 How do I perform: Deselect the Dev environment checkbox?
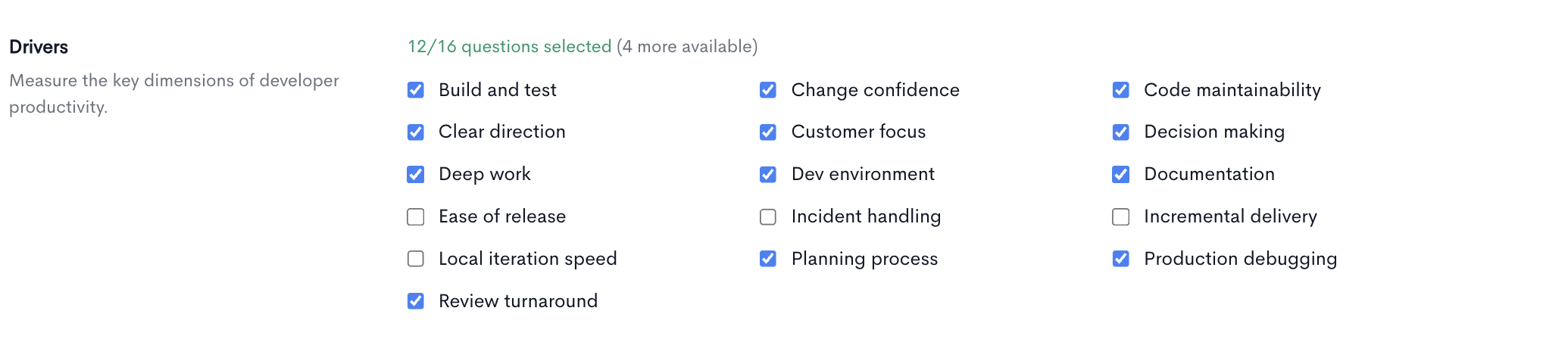pos(768,175)
